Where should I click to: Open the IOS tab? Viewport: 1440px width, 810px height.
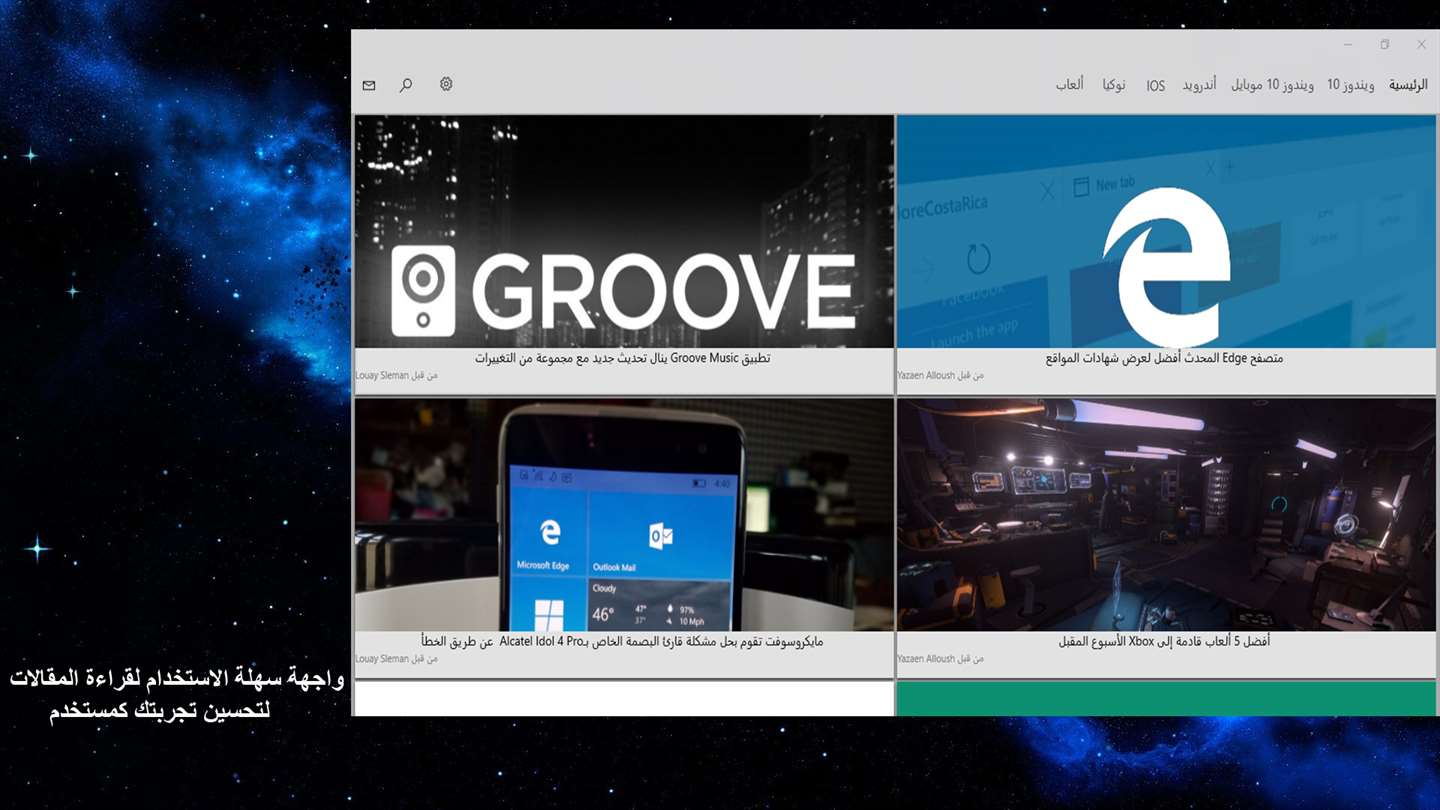pyautogui.click(x=1156, y=86)
